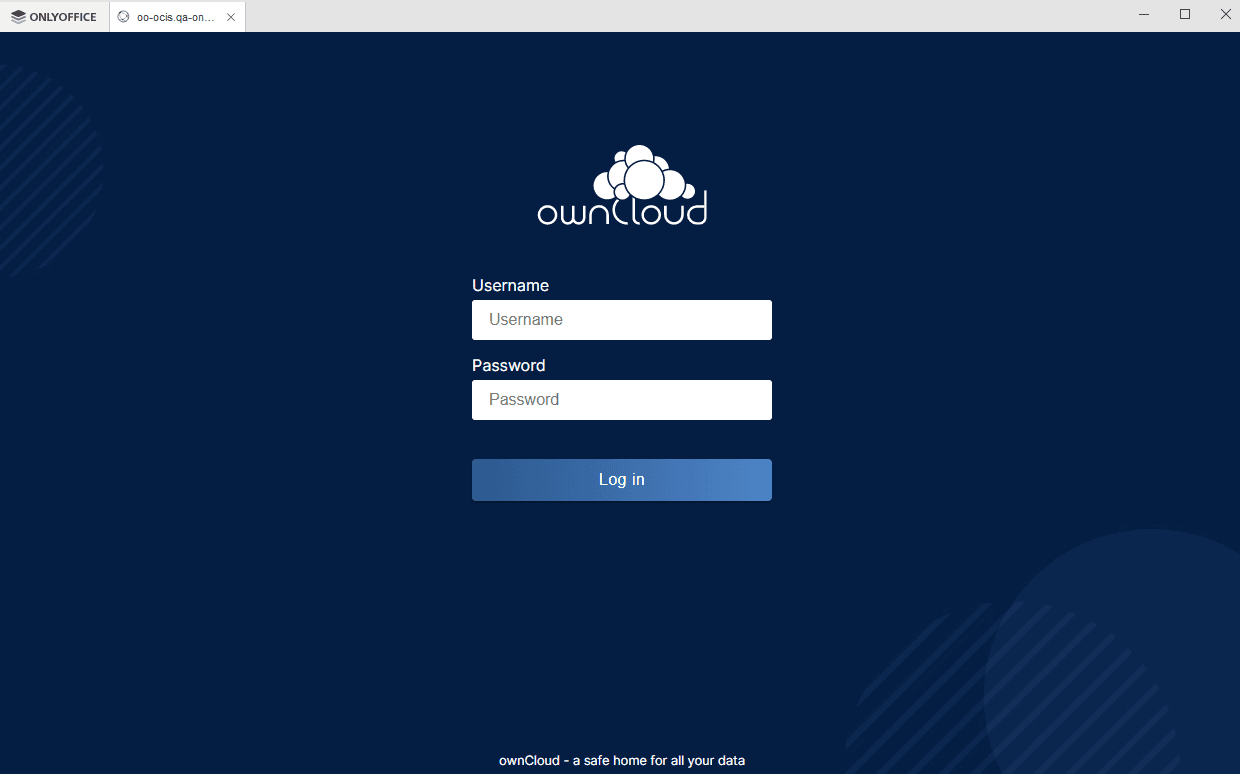This screenshot has width=1240, height=774.
Task: Click the ownCloud wordmark beneath the cloud
Action: click(622, 212)
